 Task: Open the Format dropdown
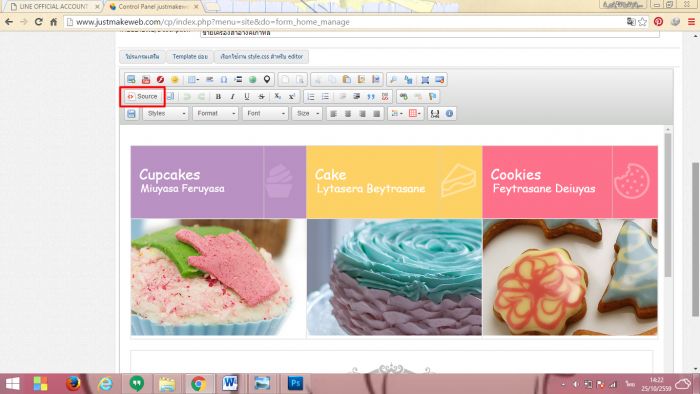pyautogui.click(x=216, y=113)
